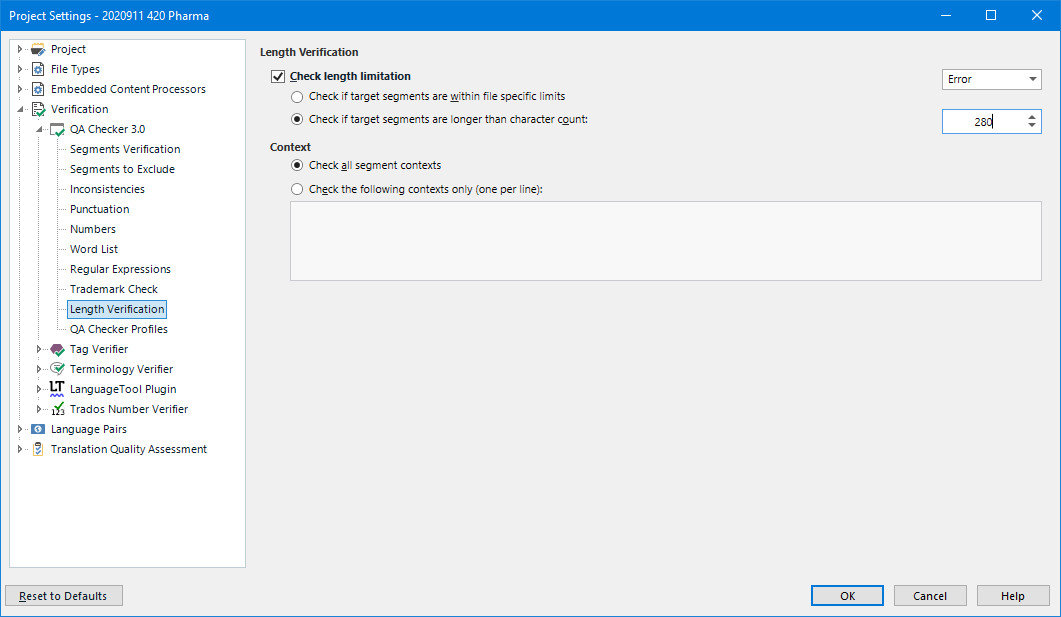This screenshot has width=1061, height=617.
Task: Select check targets within file specific limits
Action: 297,96
